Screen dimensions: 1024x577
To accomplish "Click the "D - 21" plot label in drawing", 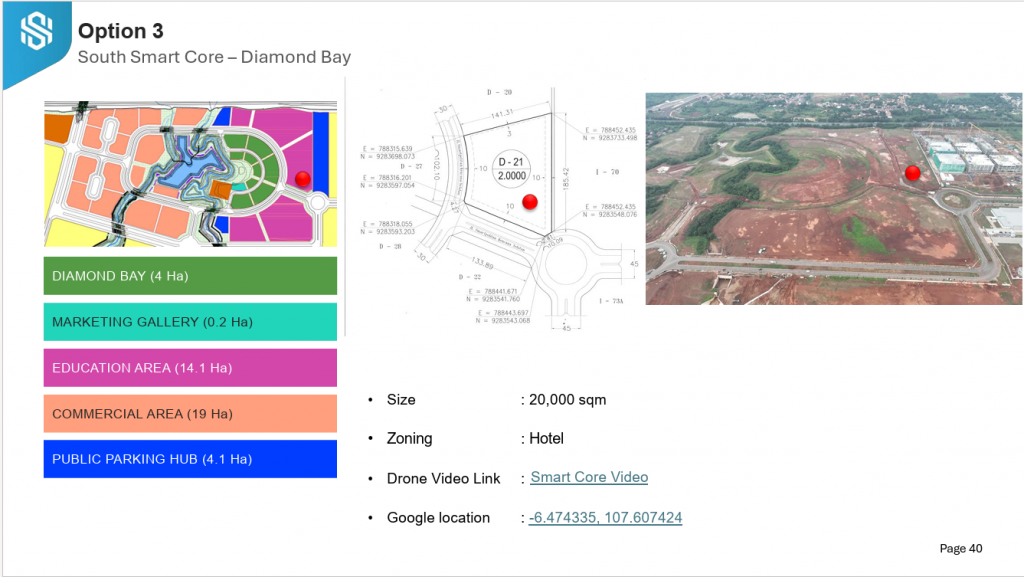I will pyautogui.click(x=511, y=162).
